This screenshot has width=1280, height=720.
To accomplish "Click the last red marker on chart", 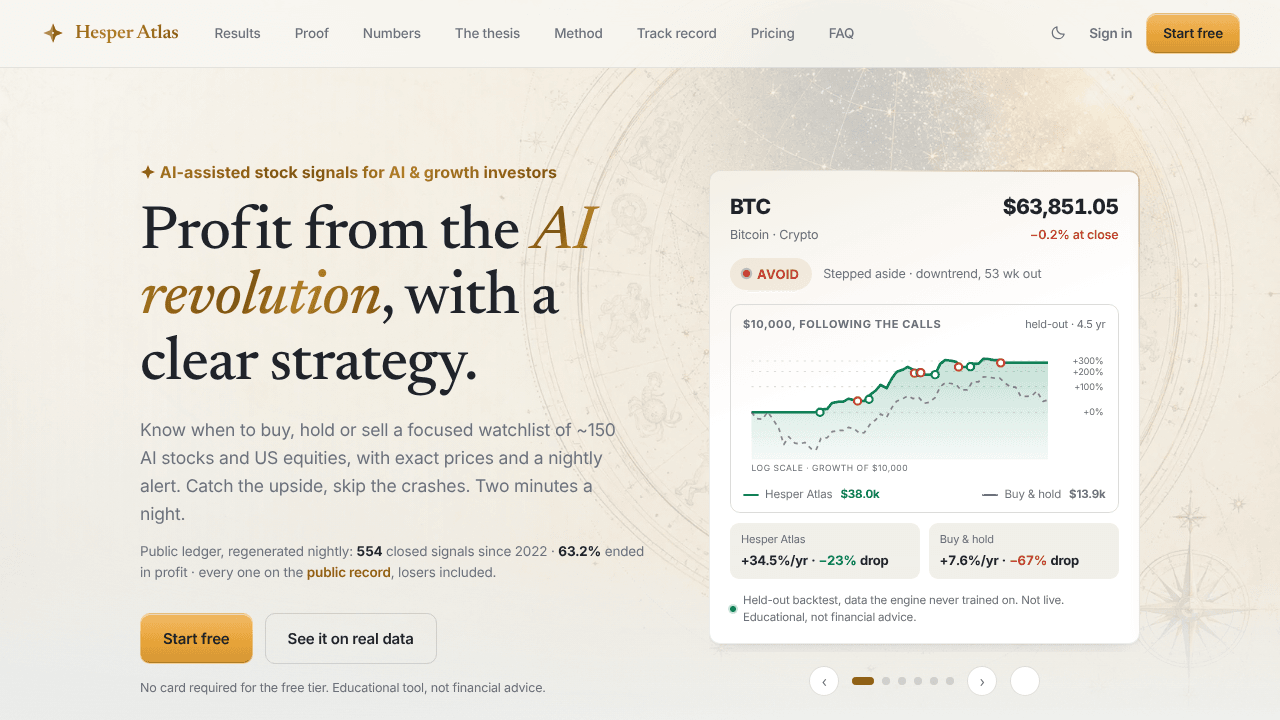I will pos(1000,363).
